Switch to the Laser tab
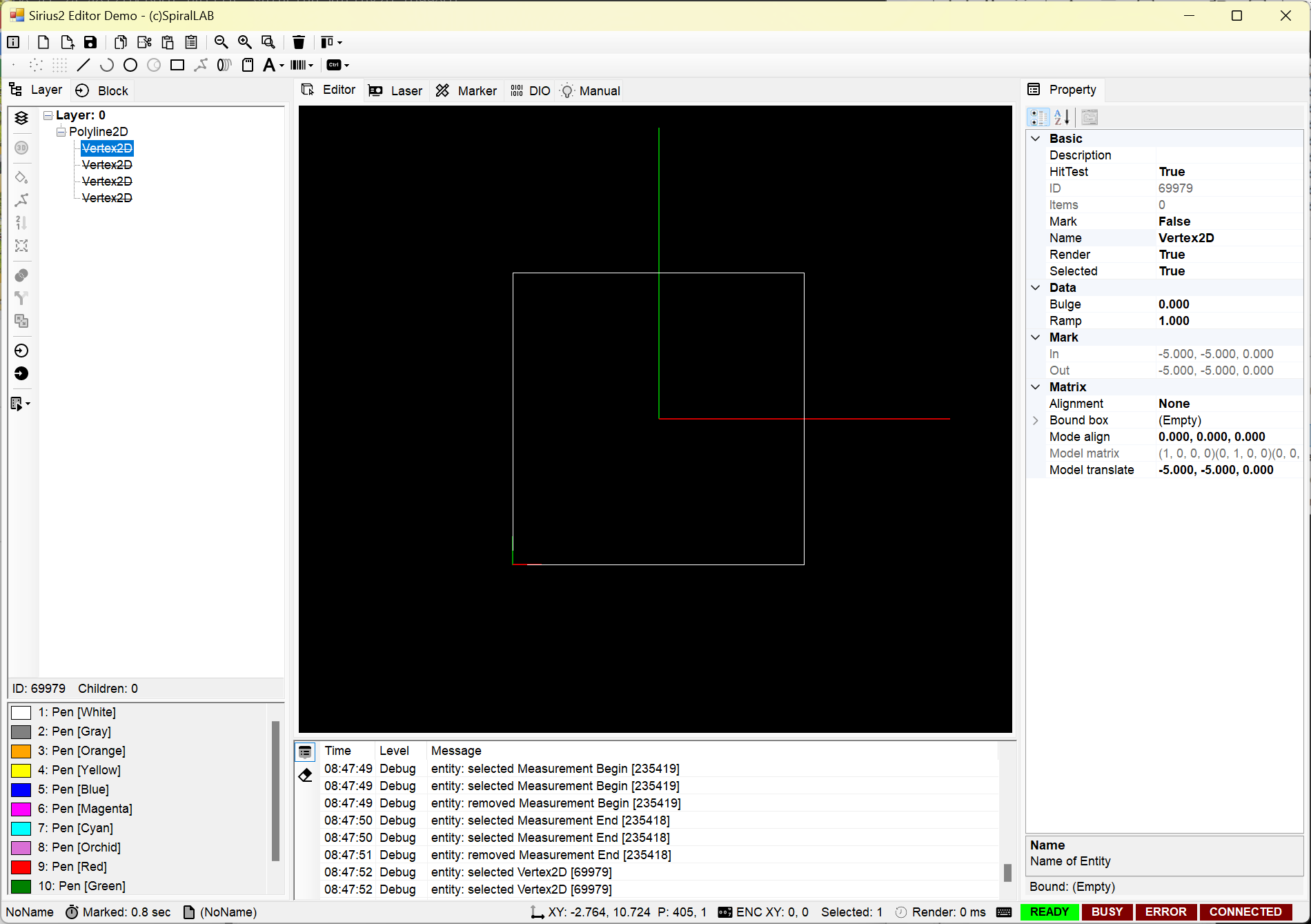This screenshot has width=1311, height=924. (395, 91)
